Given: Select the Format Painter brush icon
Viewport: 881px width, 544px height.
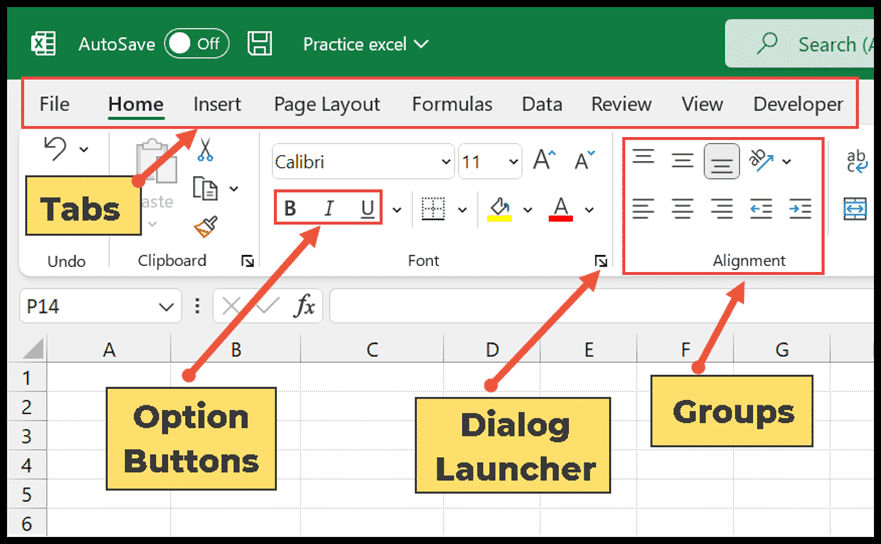Looking at the screenshot, I should 206,227.
